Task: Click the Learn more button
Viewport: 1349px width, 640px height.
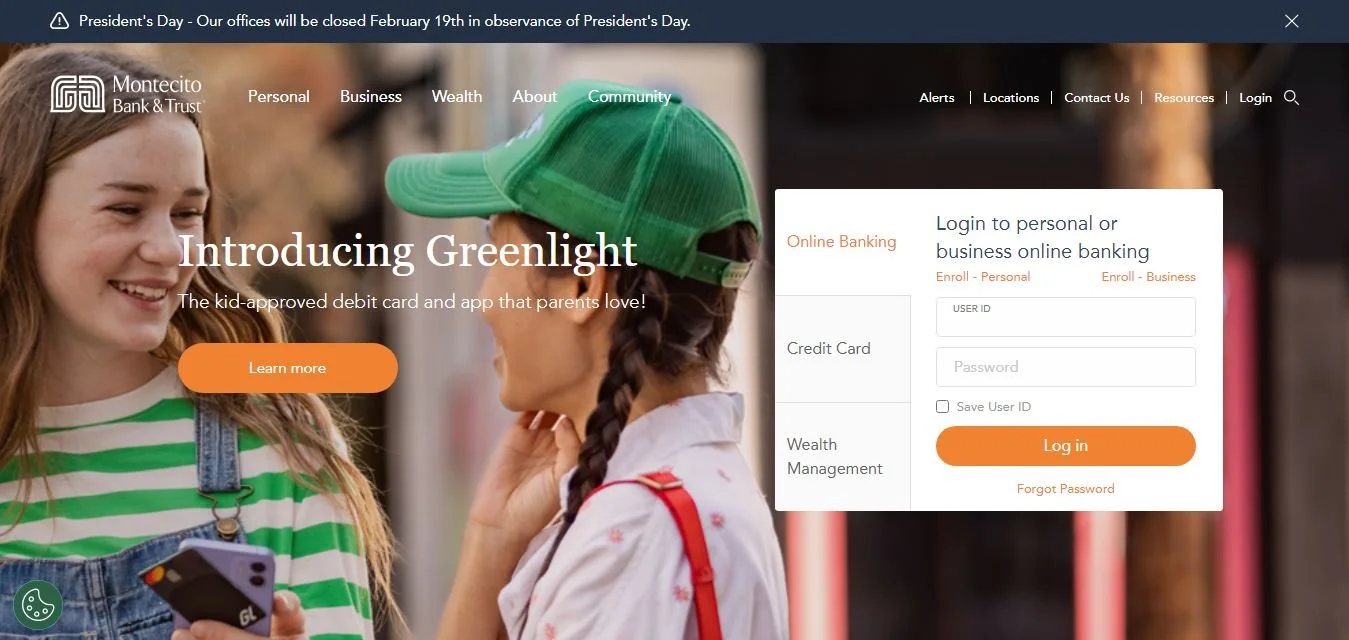Action: pos(288,368)
